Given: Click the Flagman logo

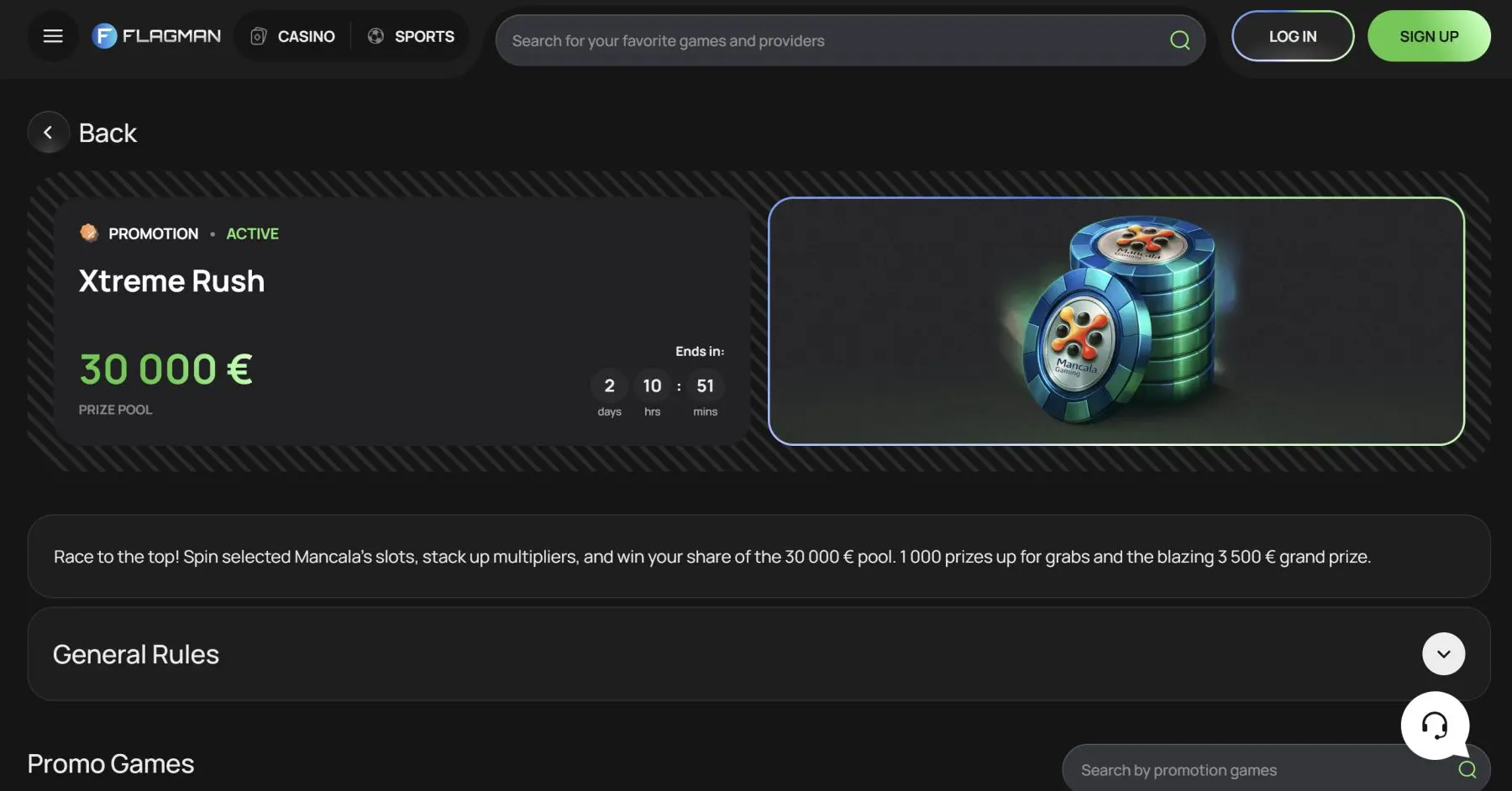Looking at the screenshot, I should [x=156, y=36].
